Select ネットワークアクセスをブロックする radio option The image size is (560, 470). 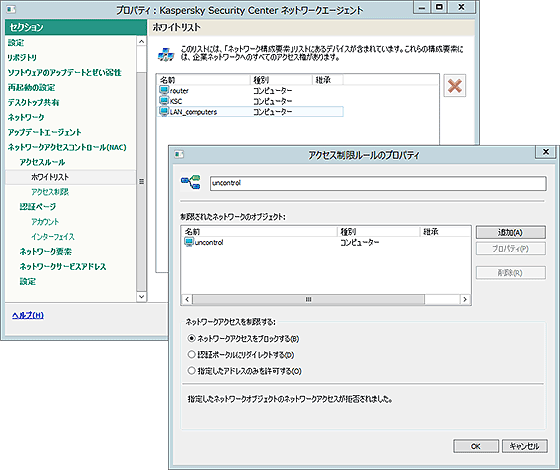pos(191,338)
